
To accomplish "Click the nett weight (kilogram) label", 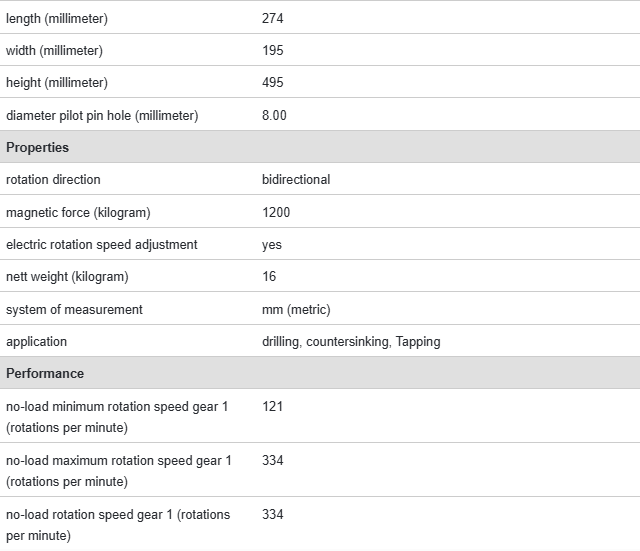I will pos(67,276).
